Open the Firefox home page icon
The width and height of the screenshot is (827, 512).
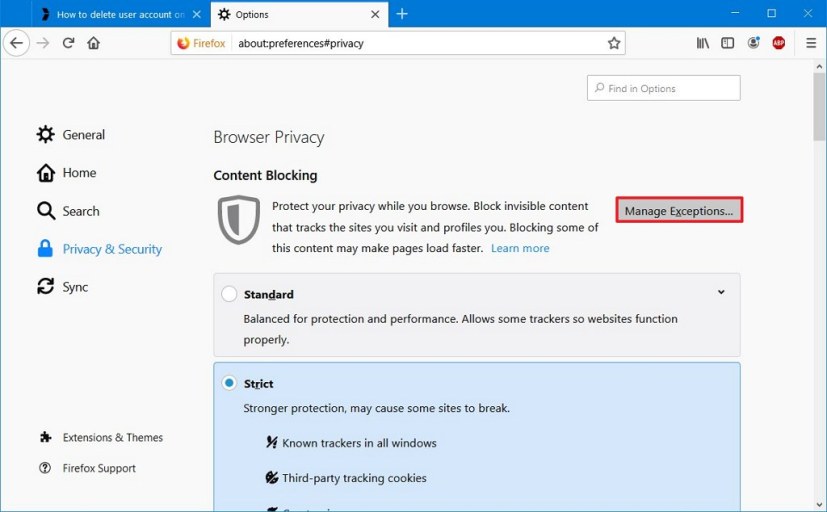94,43
